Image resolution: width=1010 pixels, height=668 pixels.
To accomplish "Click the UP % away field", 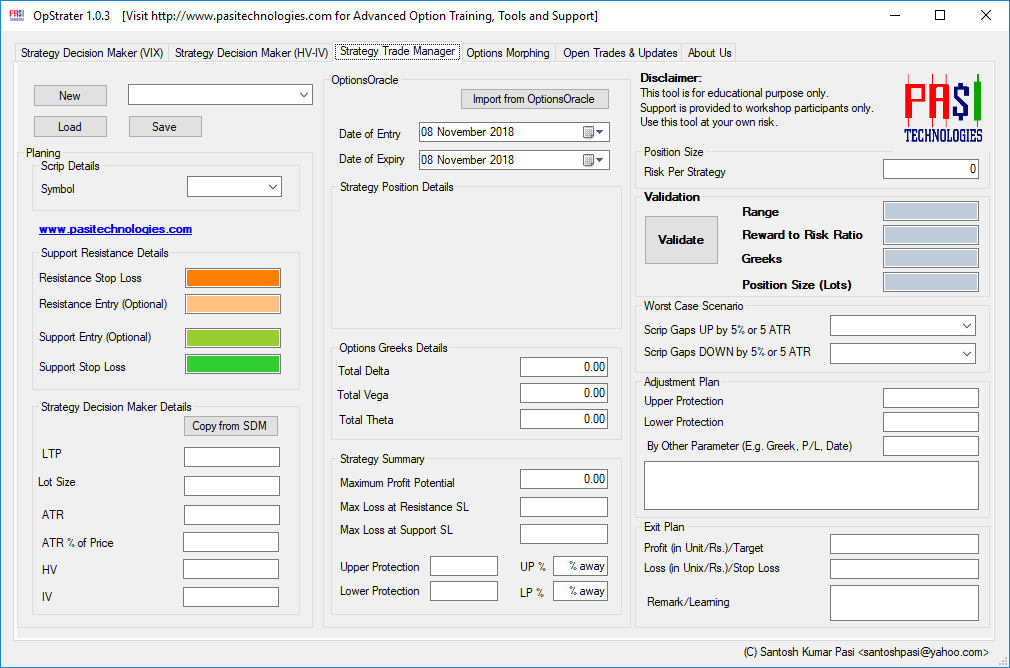I will coord(580,566).
